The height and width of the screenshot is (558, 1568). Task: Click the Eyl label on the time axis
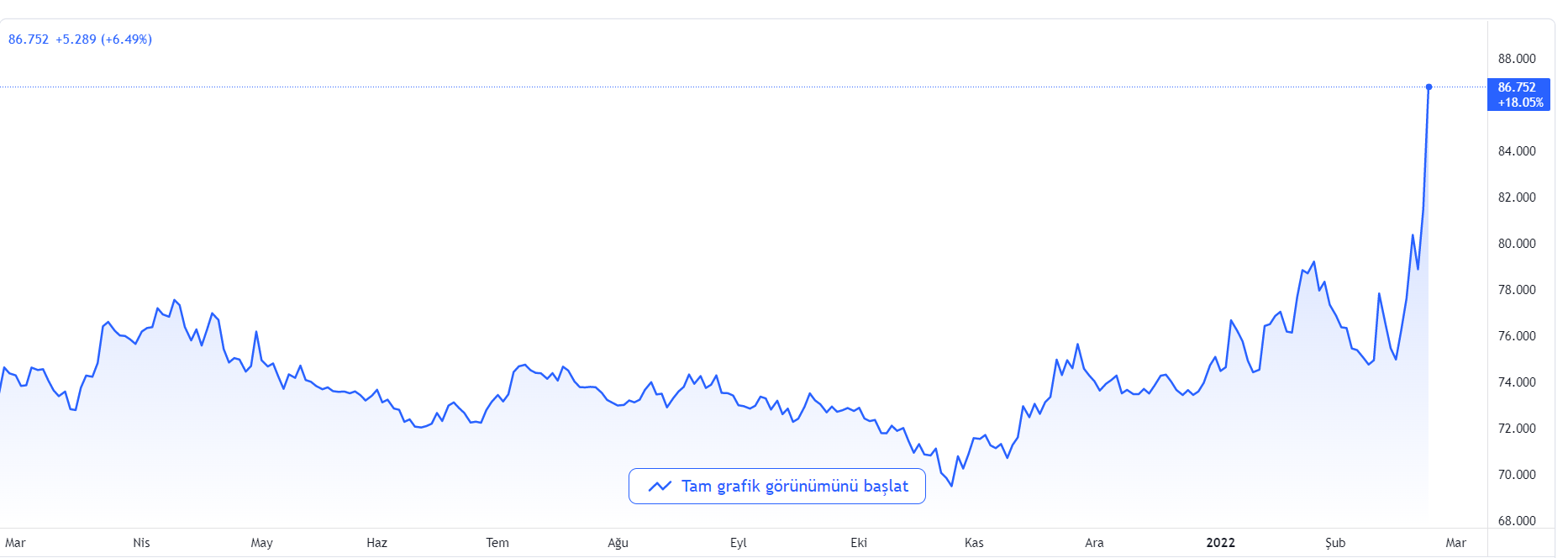738,543
